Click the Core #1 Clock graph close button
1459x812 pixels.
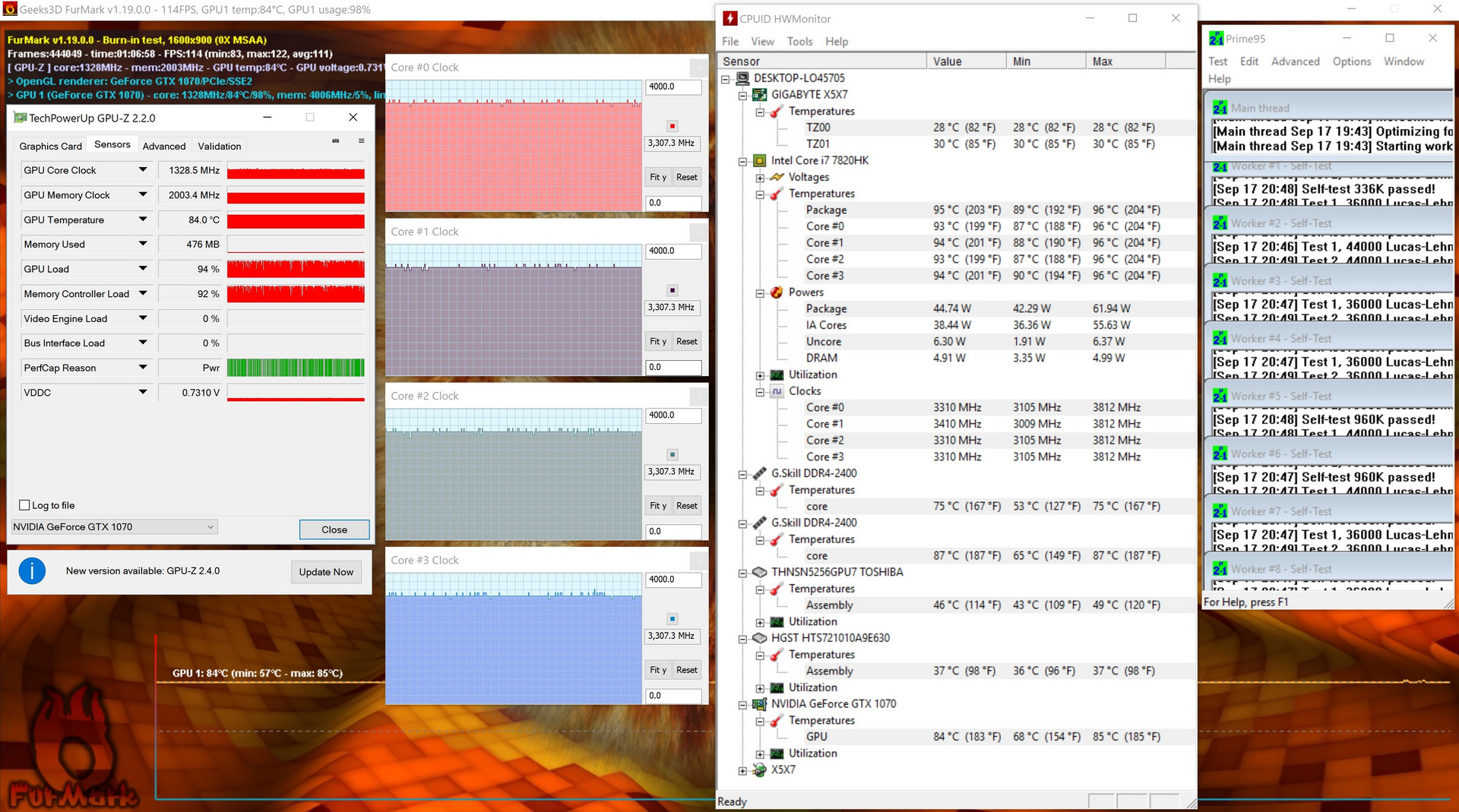point(698,232)
